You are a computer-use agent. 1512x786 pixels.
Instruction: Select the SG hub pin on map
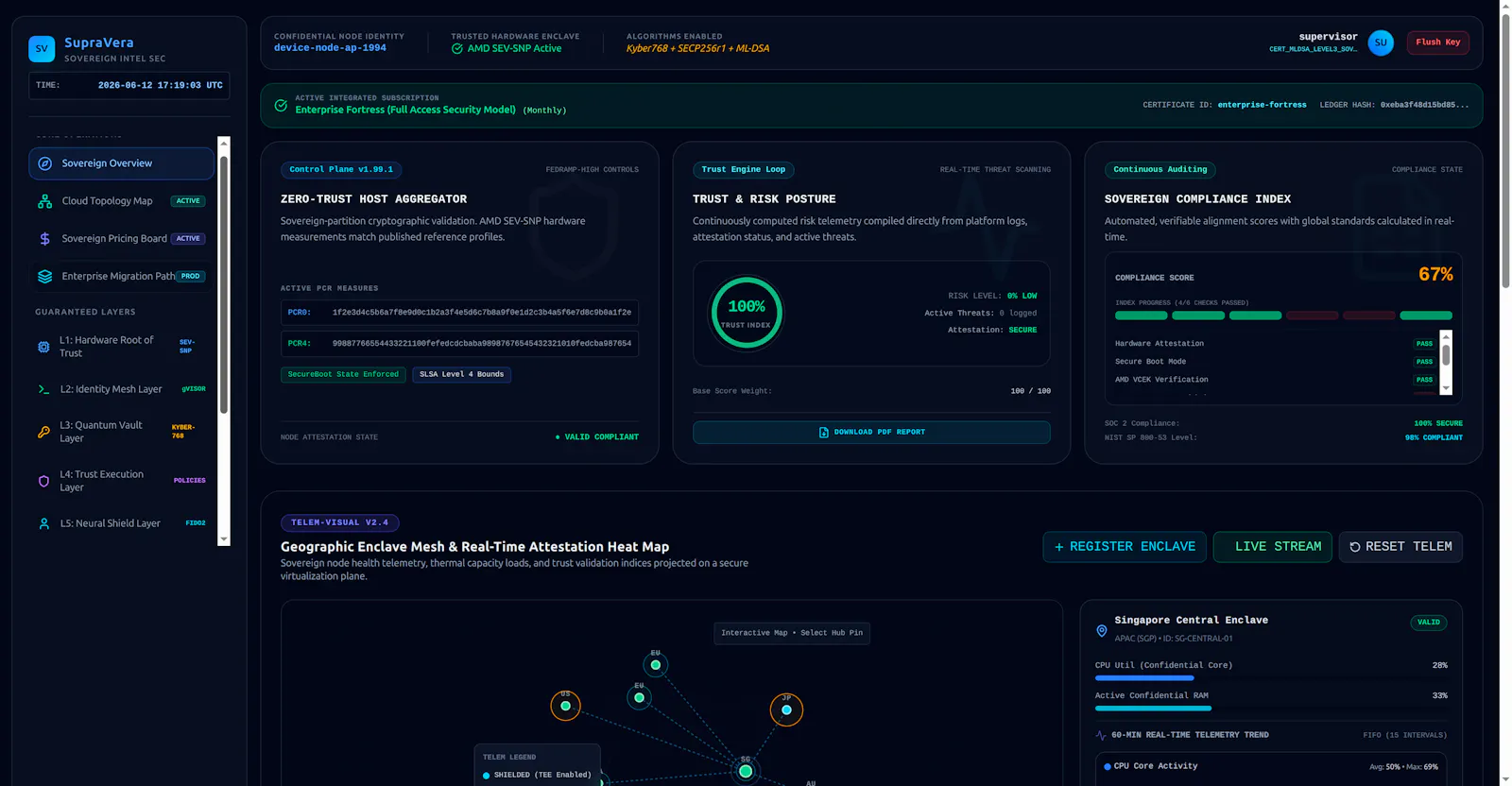click(746, 771)
